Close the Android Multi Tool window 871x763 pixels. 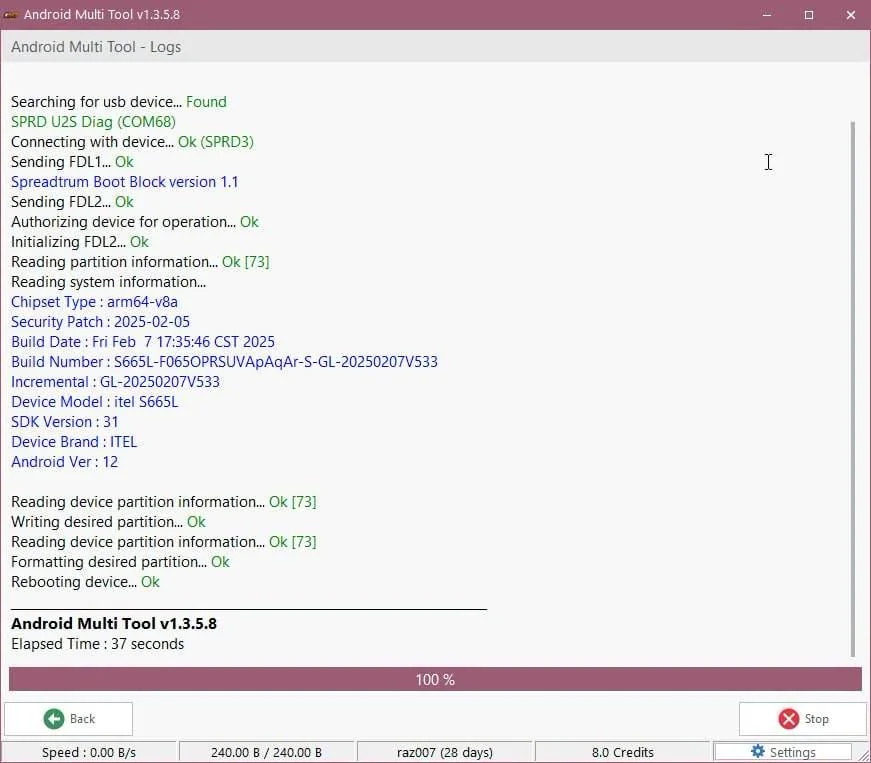tap(850, 15)
